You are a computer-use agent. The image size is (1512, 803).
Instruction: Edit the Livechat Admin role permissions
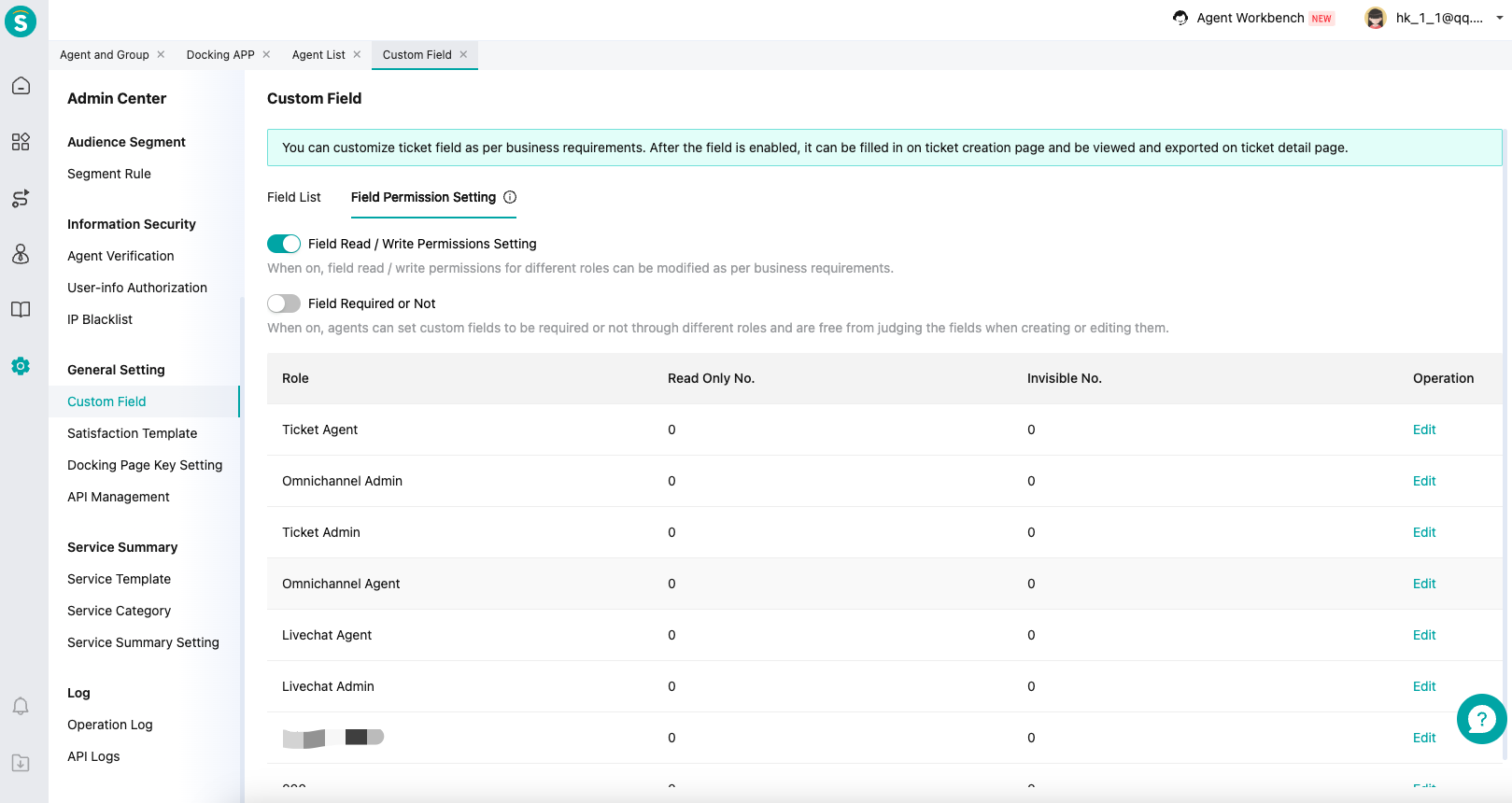coord(1424,686)
